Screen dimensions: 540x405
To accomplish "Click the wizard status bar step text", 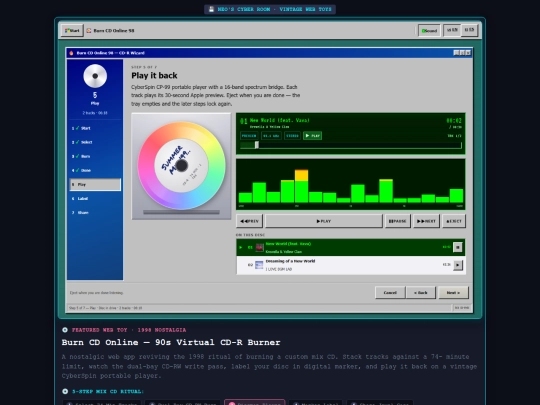I will (105, 308).
